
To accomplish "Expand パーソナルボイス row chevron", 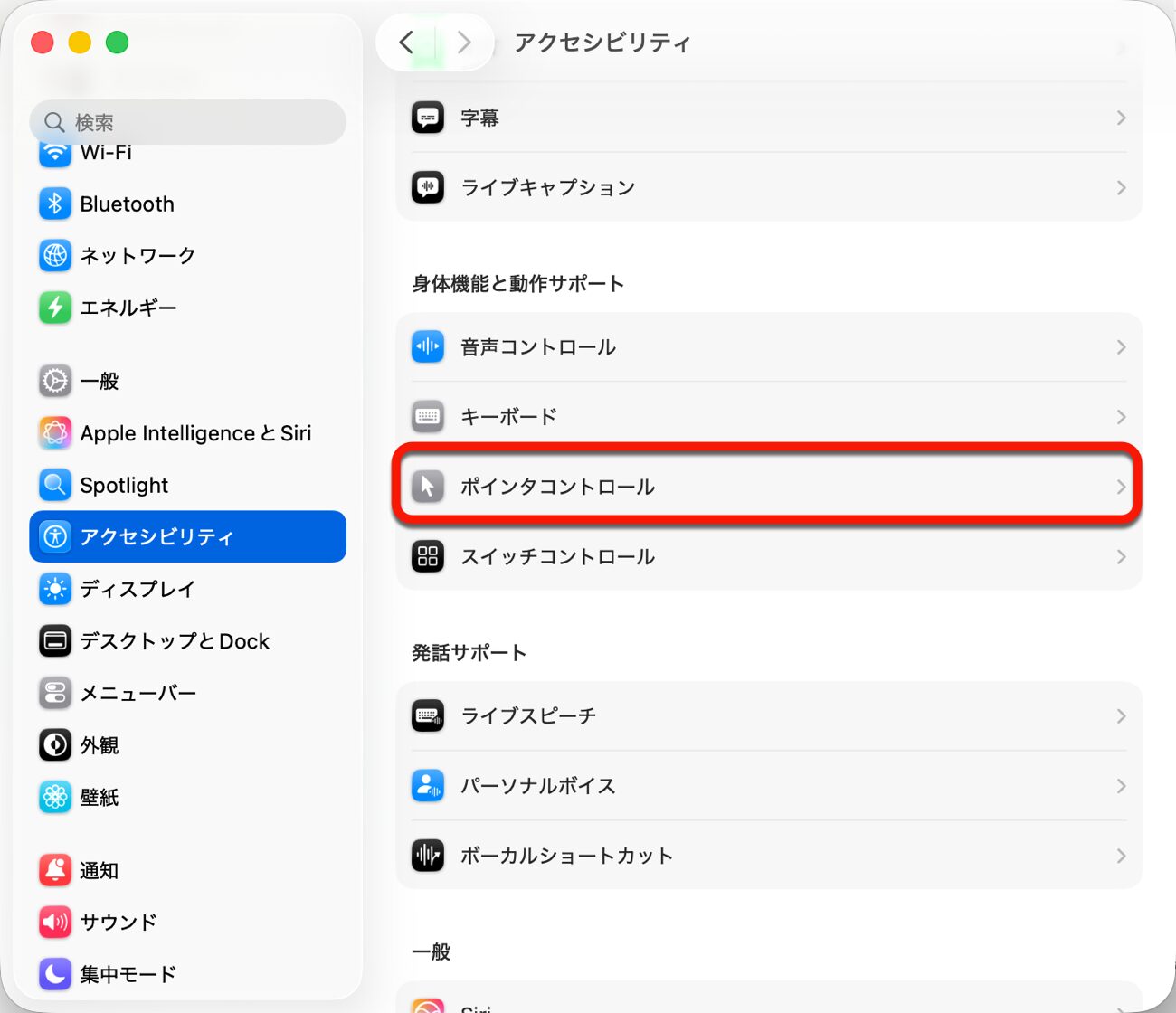I will pyautogui.click(x=1121, y=786).
